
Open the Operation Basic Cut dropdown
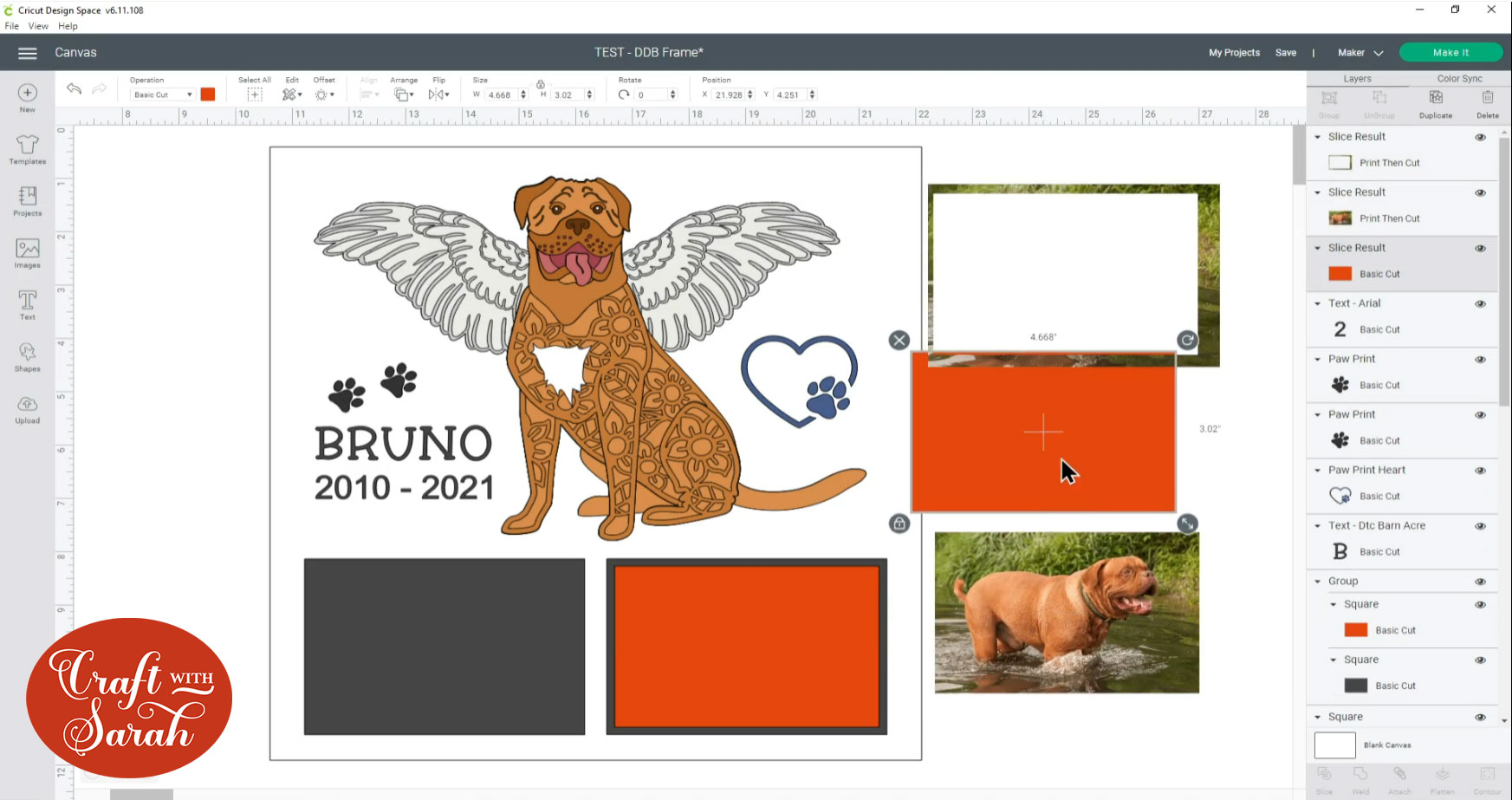click(x=162, y=94)
